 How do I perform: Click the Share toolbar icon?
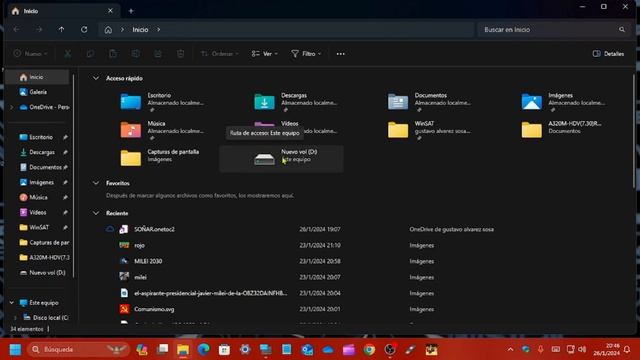[158, 53]
